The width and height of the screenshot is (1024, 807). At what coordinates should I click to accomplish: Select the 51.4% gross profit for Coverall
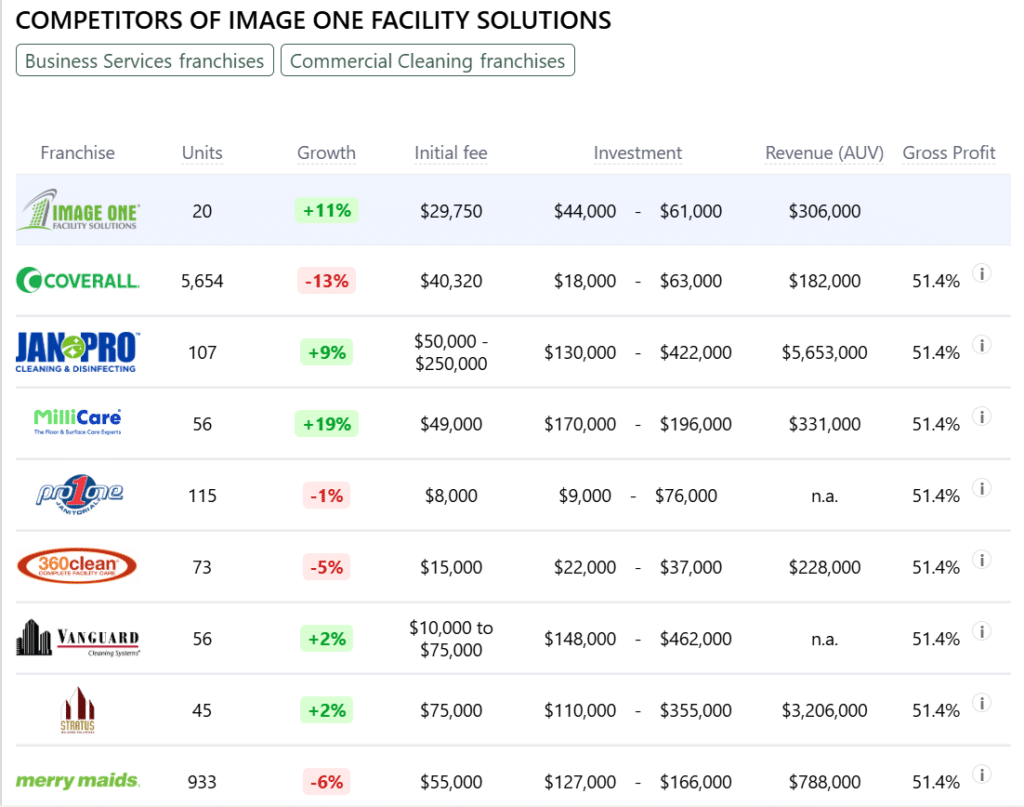coord(936,281)
